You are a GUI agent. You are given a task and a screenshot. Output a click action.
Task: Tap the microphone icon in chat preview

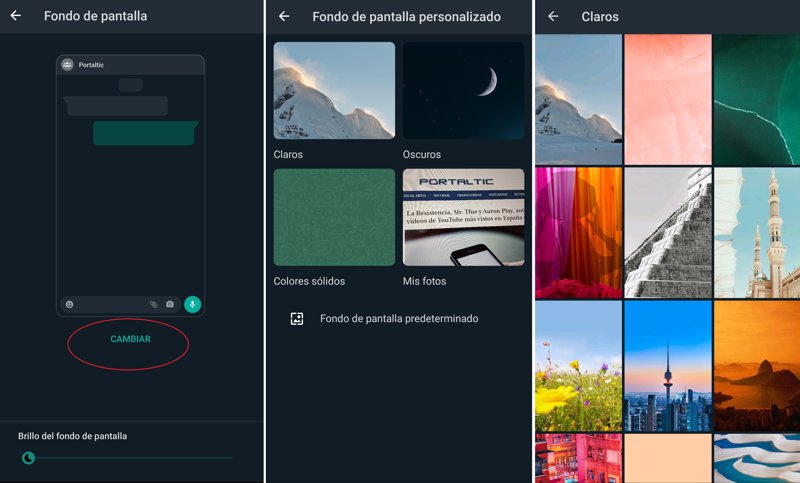point(192,304)
